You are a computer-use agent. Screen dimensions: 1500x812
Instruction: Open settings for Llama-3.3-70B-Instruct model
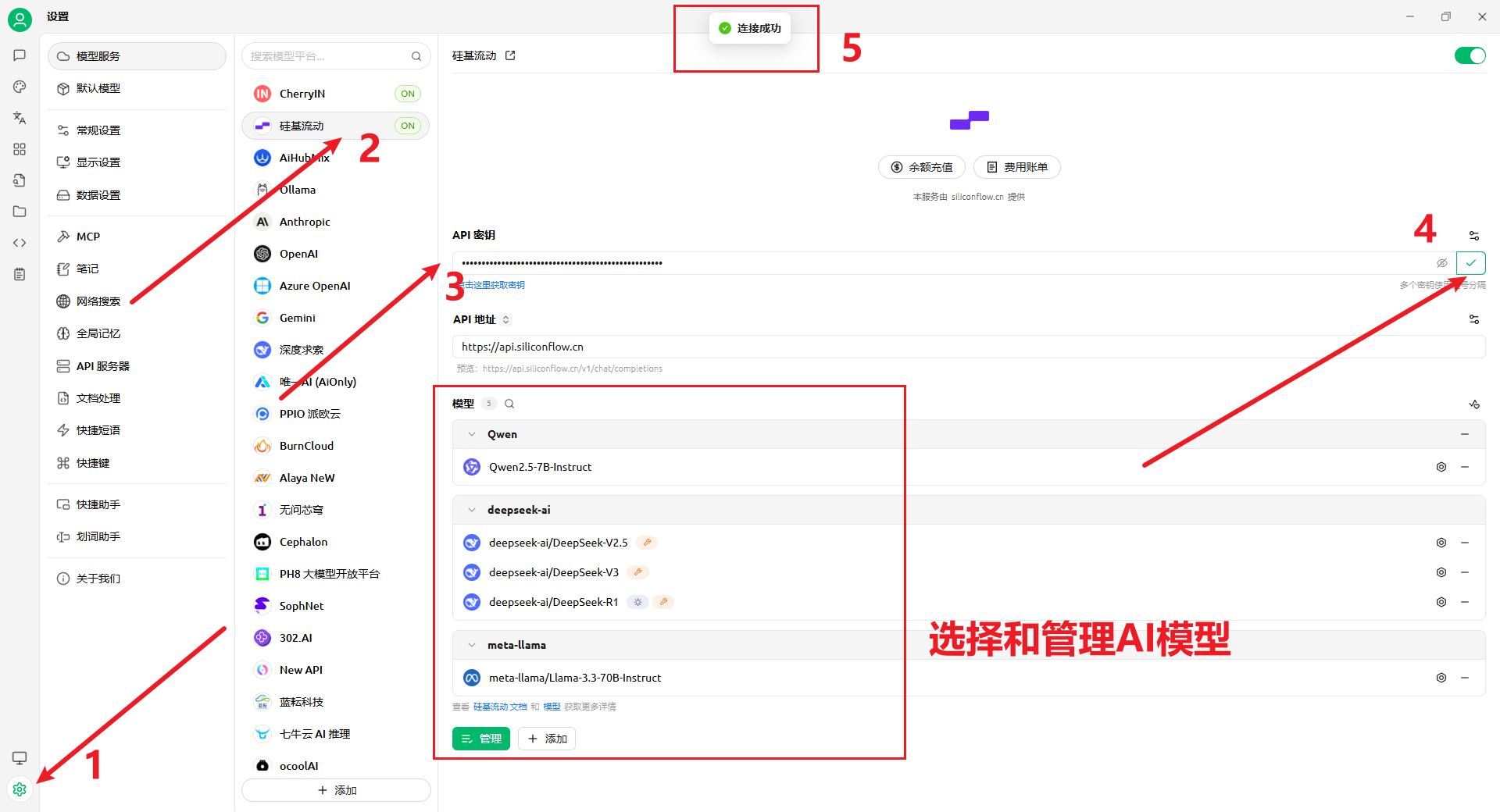(x=1441, y=678)
